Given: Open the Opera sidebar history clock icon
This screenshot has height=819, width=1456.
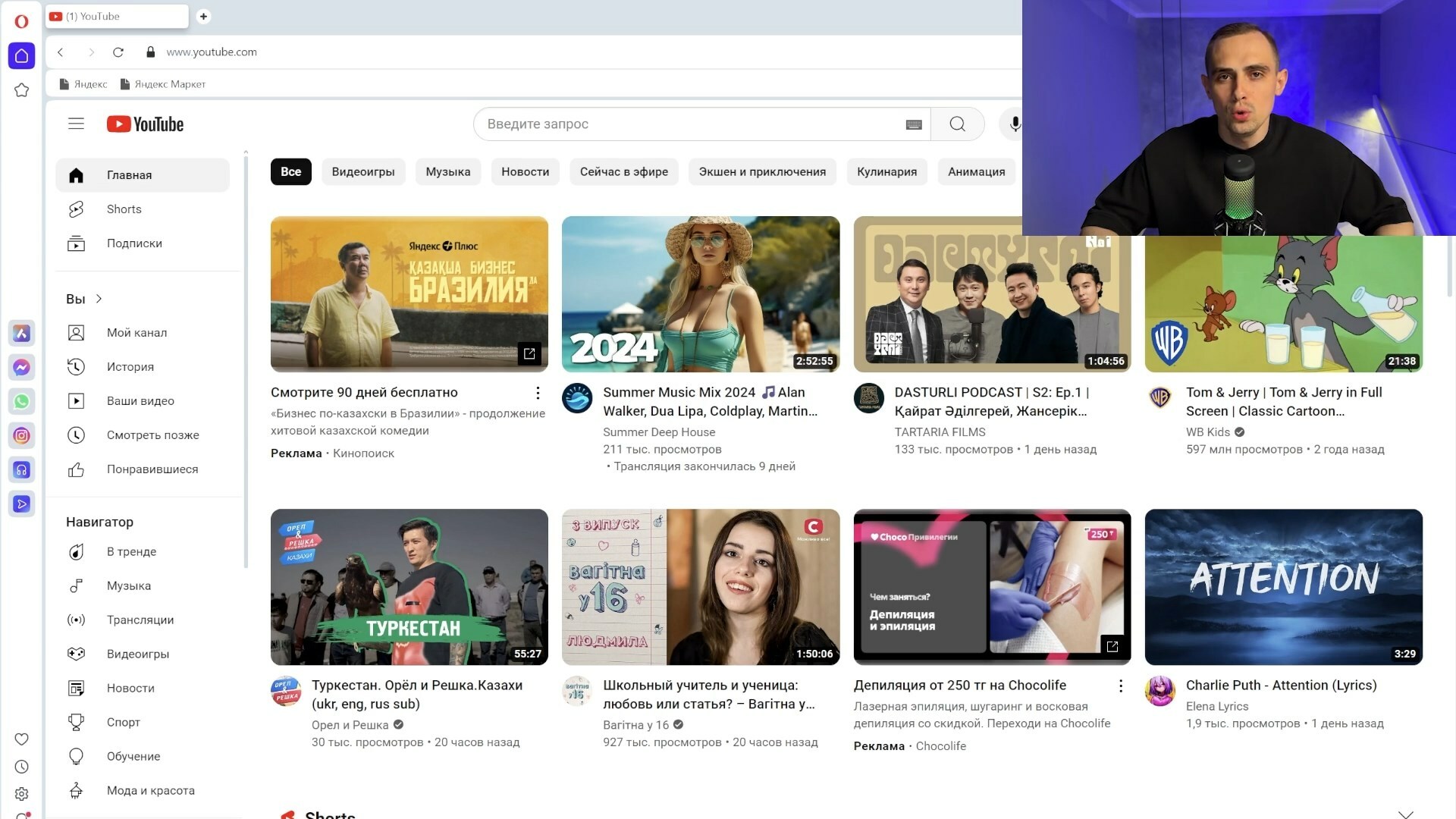Looking at the screenshot, I should (x=21, y=767).
